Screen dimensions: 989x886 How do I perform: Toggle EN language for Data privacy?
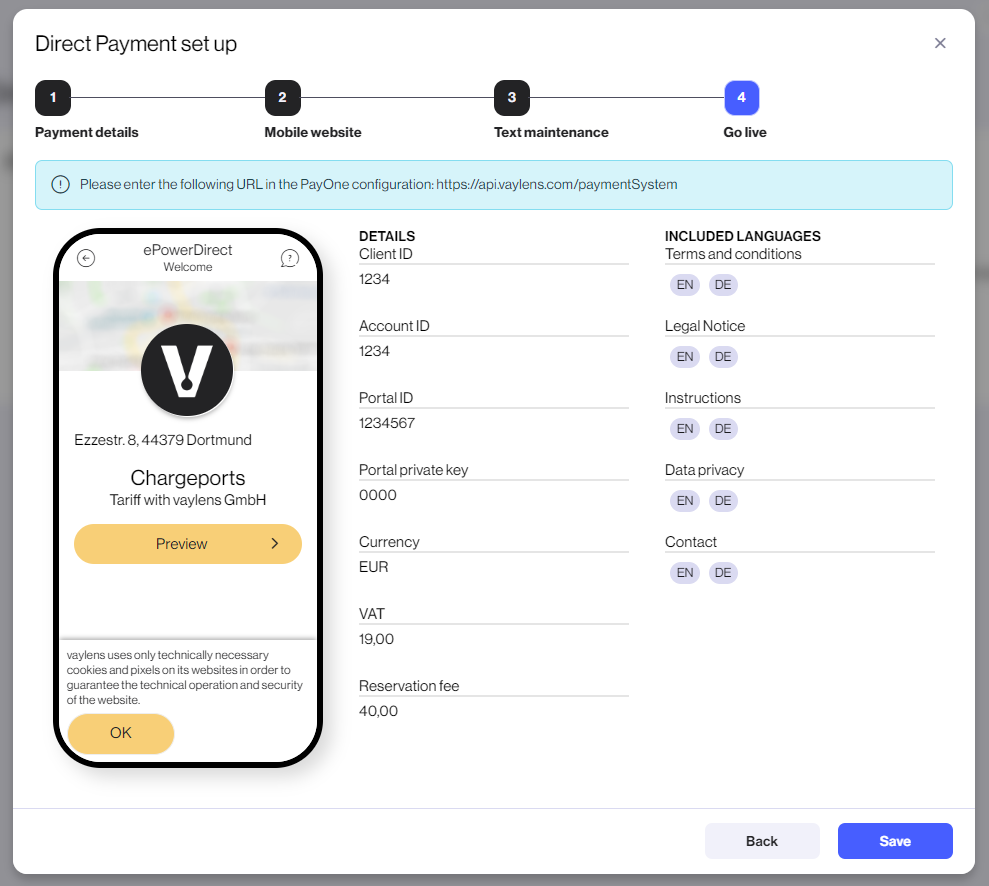click(684, 500)
